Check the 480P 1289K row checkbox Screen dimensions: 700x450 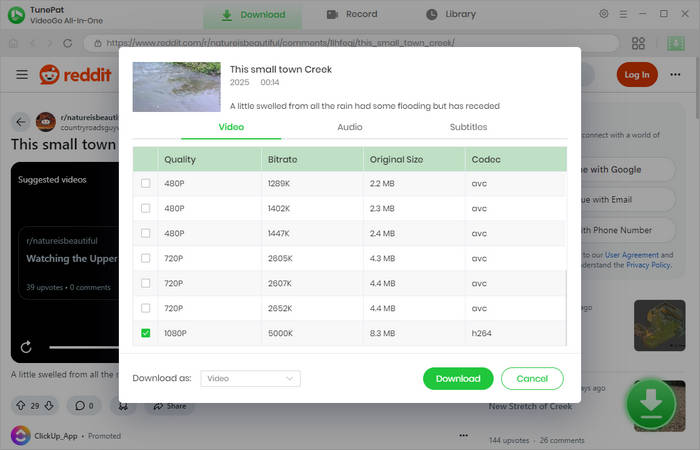[146, 183]
